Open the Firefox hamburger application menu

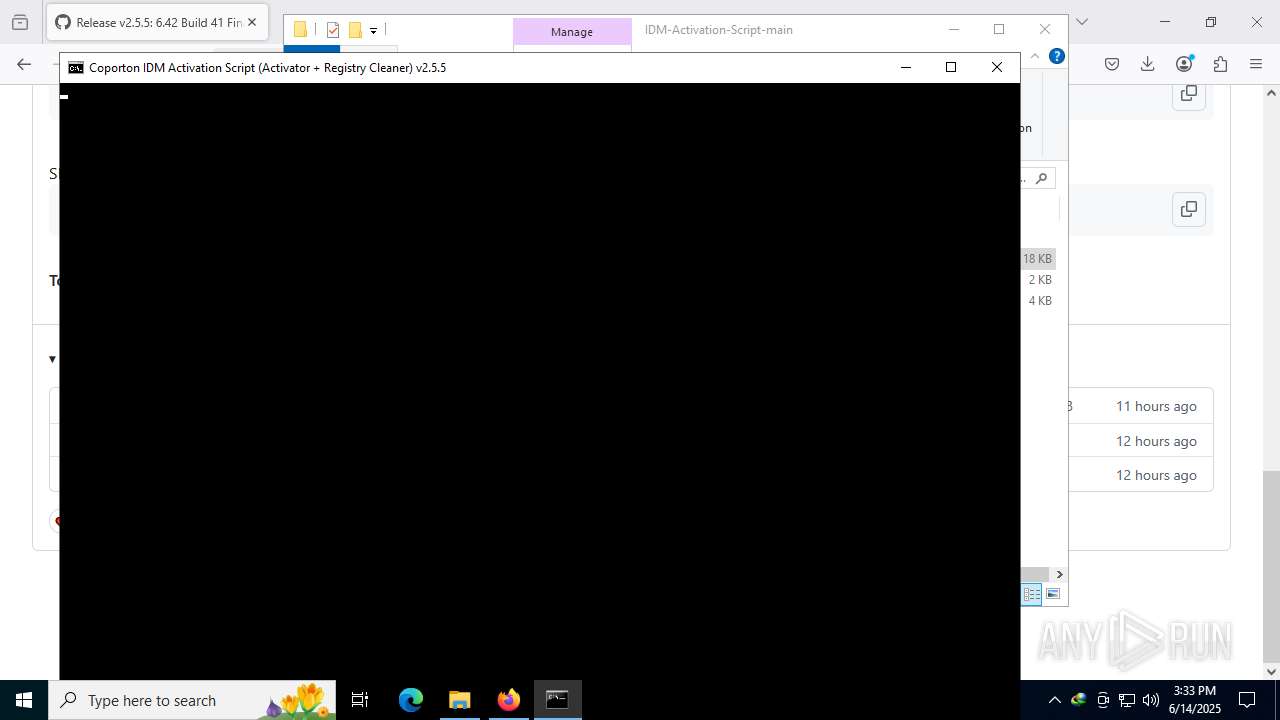tap(1256, 64)
